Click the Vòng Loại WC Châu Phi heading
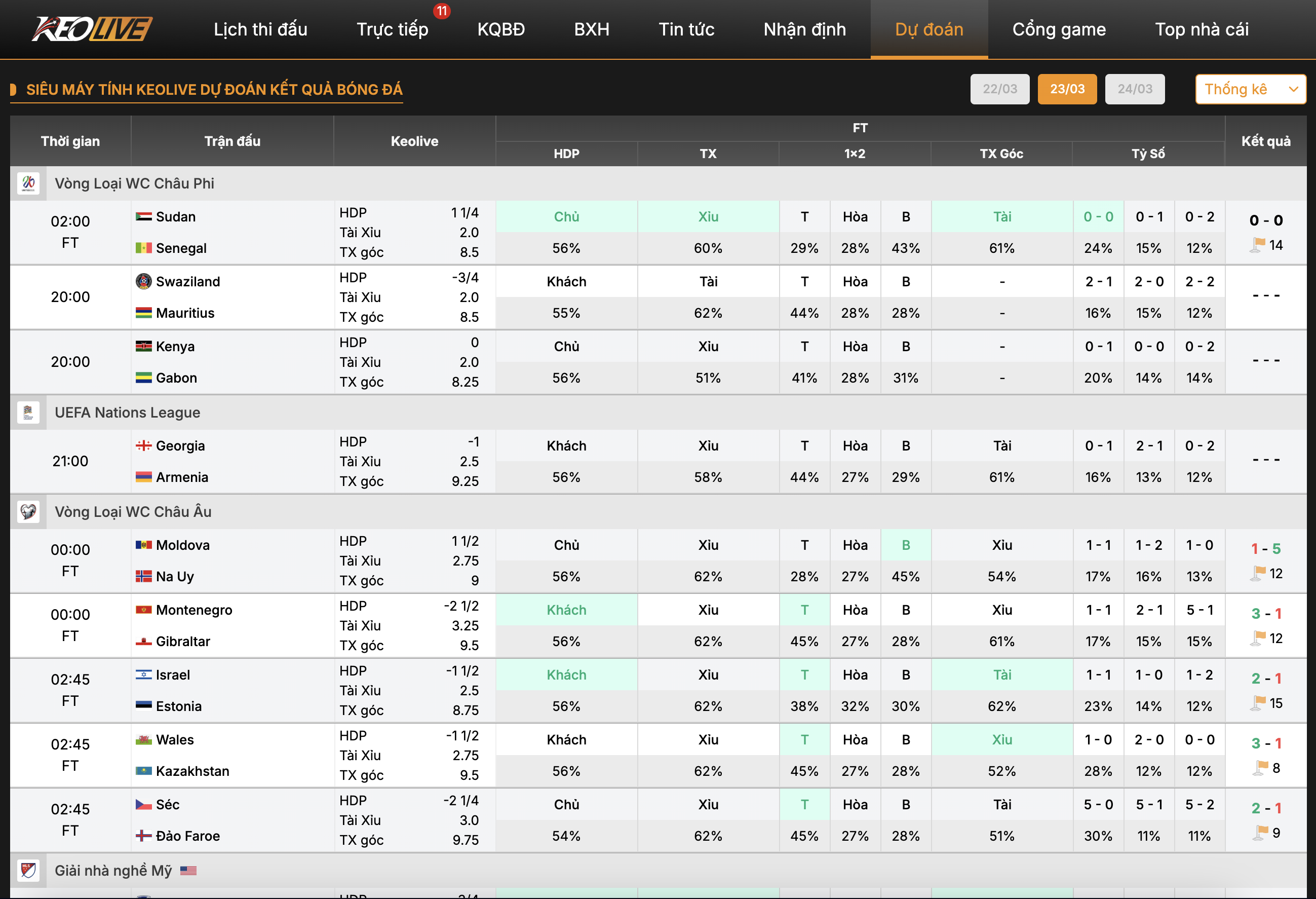 (134, 183)
